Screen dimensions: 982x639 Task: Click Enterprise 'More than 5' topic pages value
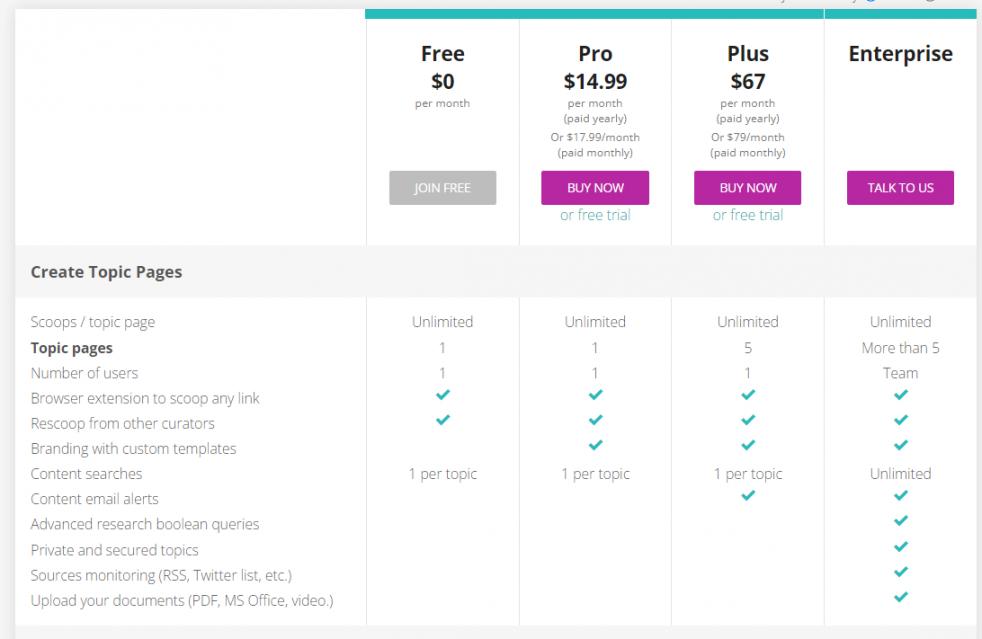pyautogui.click(x=900, y=348)
